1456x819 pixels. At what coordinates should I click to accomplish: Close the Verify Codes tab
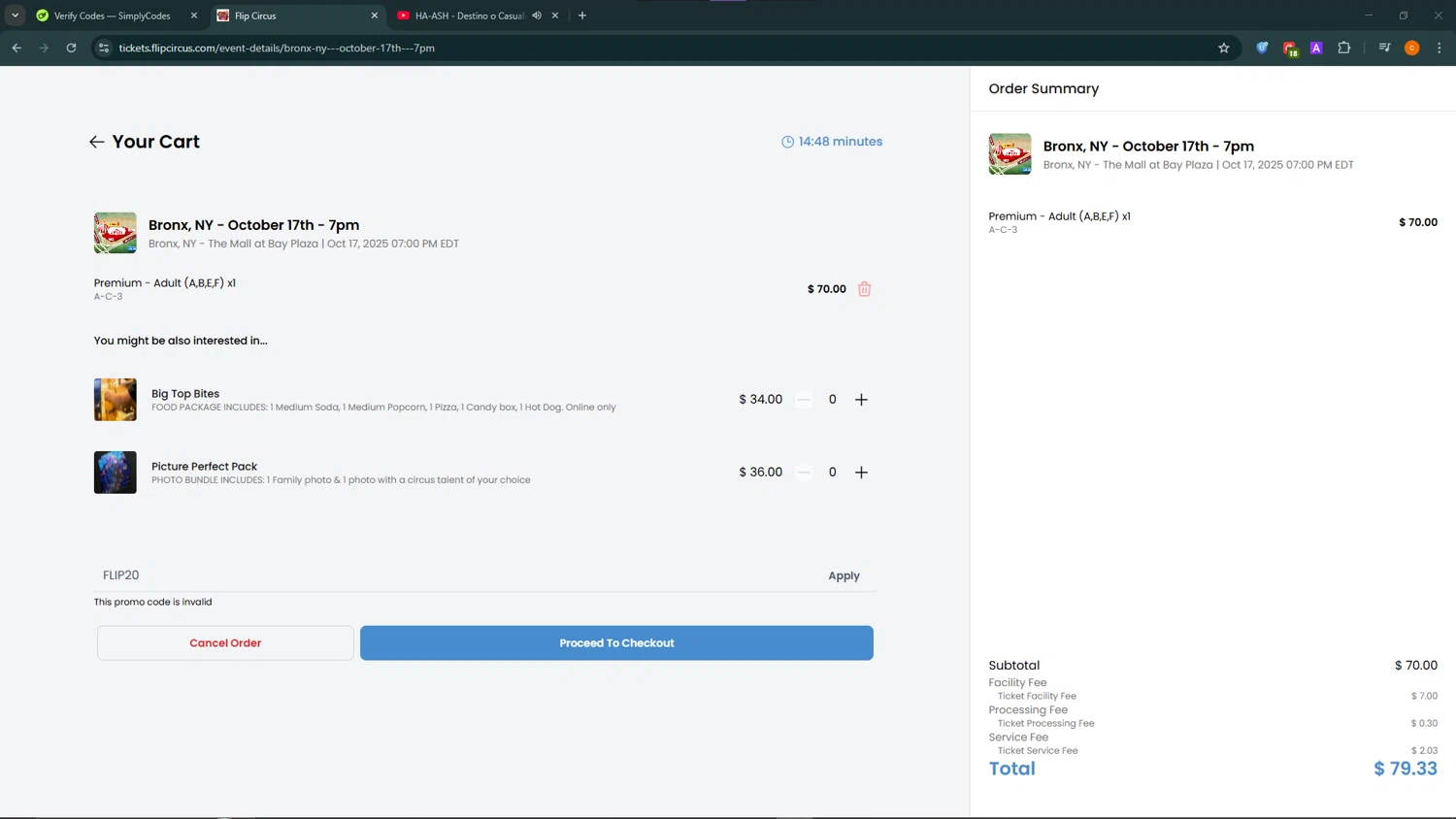pos(194,16)
